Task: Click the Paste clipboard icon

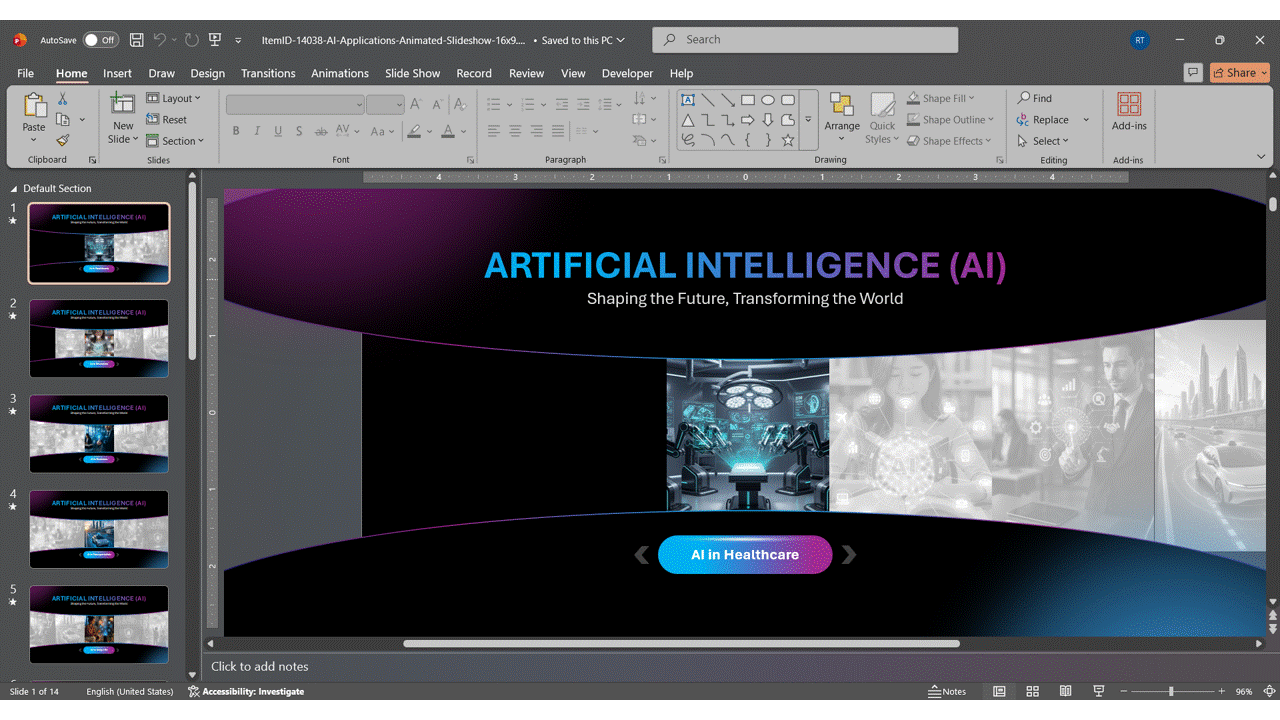Action: click(x=34, y=106)
